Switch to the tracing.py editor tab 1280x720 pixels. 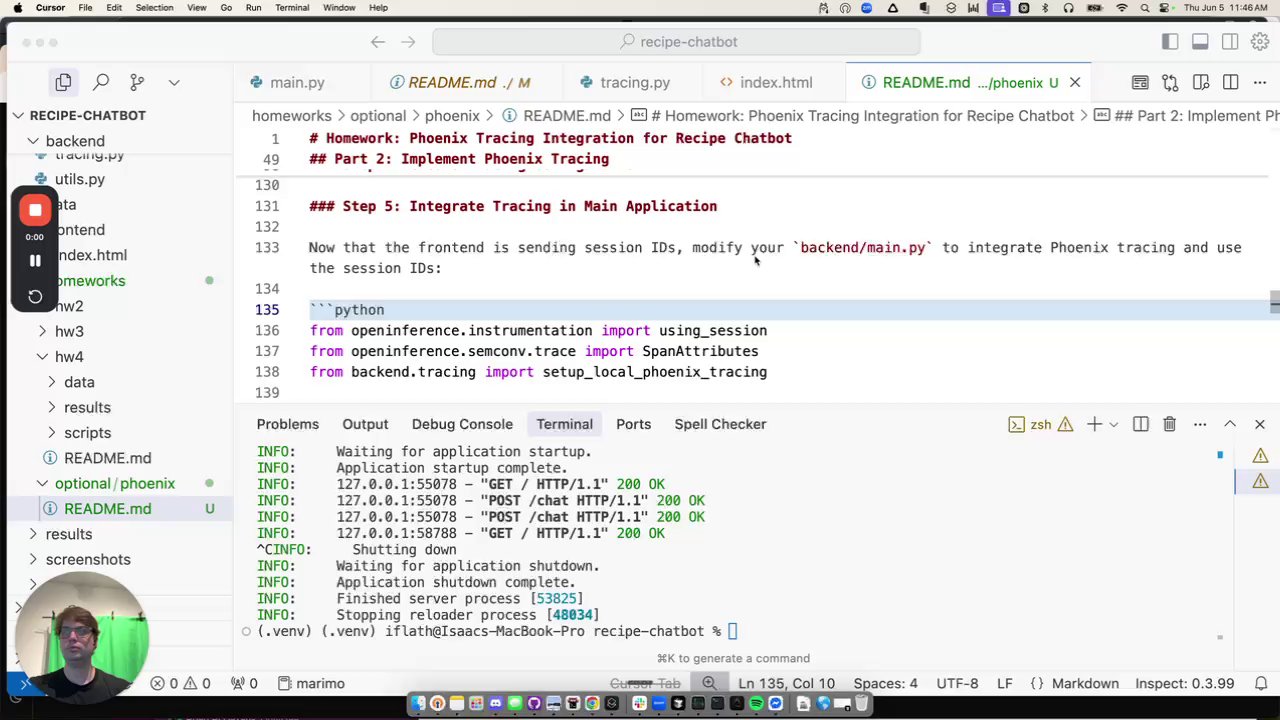tap(635, 82)
